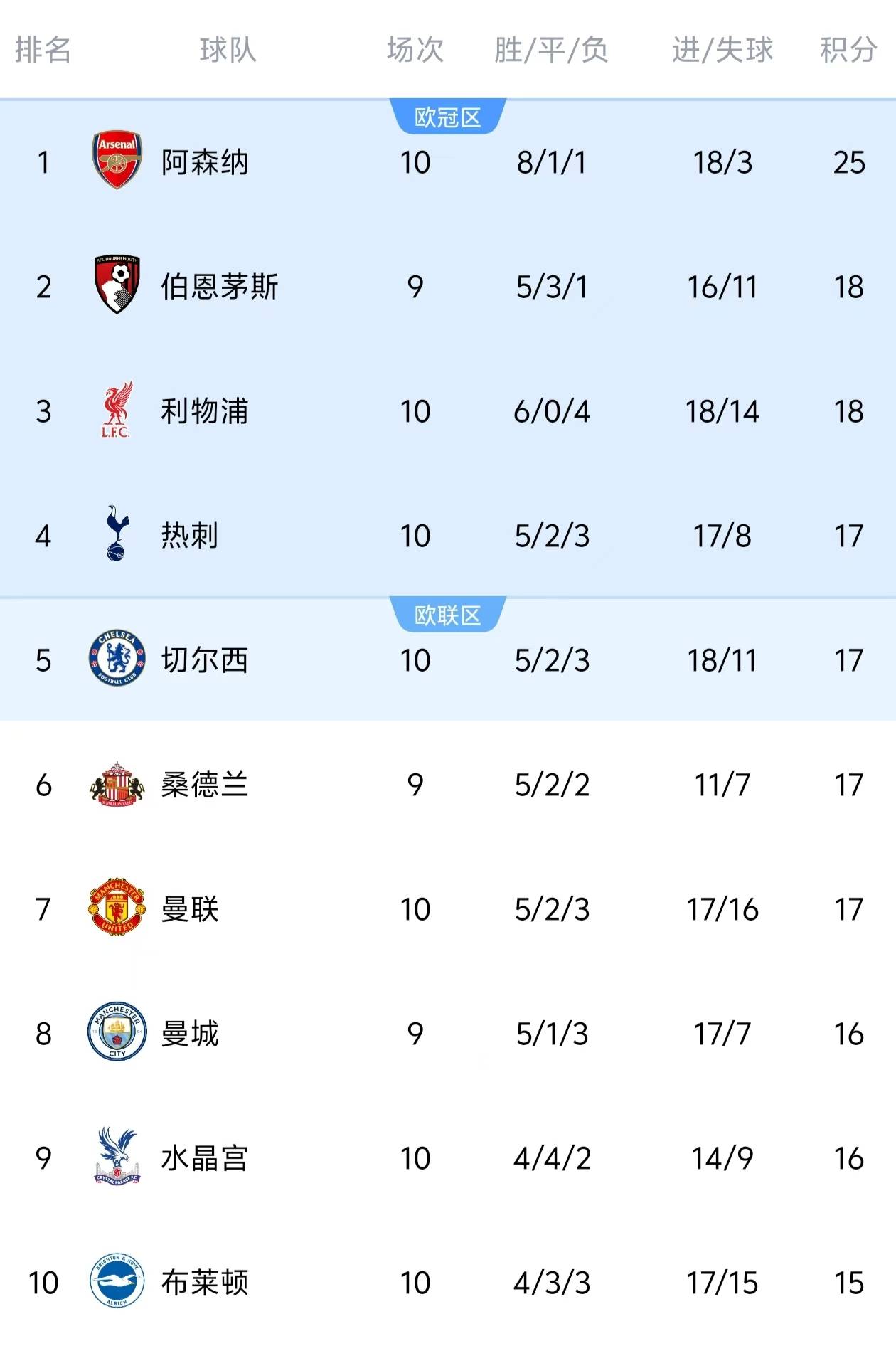Select the Manchester City badge

click(117, 1032)
